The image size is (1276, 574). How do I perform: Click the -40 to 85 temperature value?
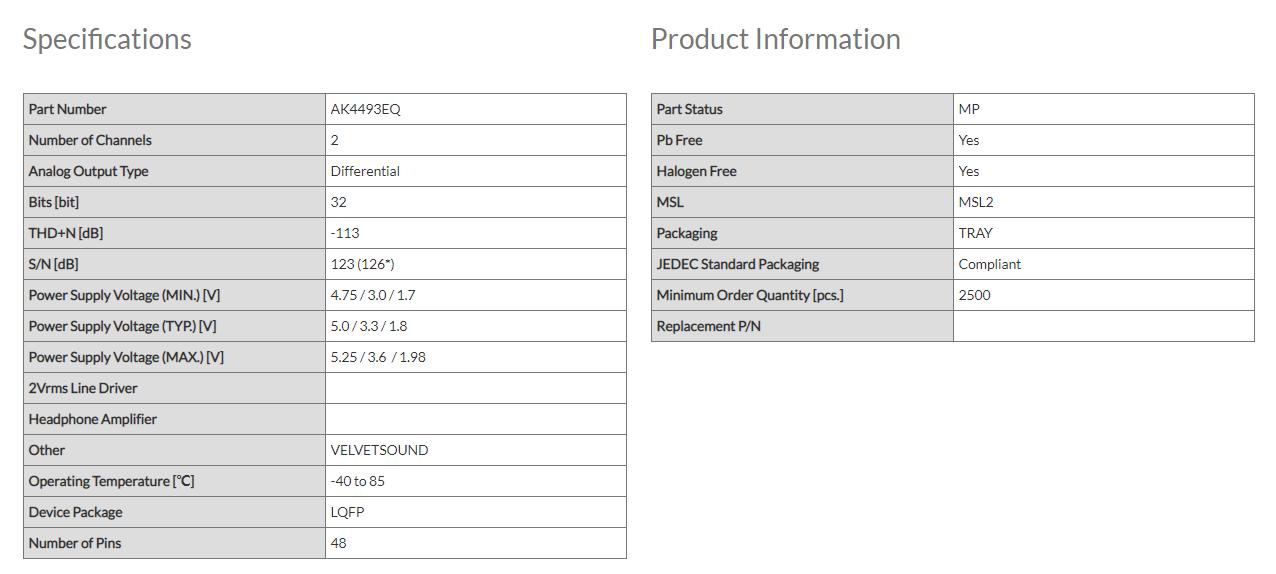click(357, 481)
